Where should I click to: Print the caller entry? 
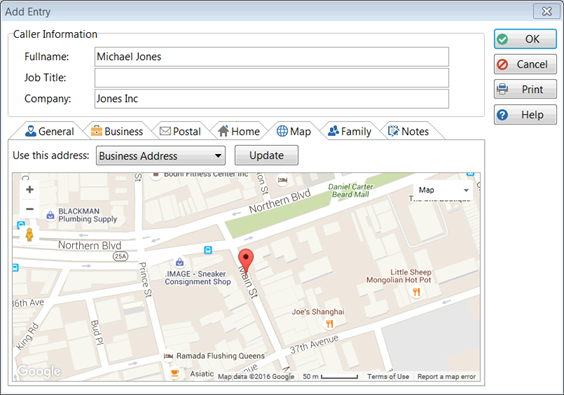pyautogui.click(x=525, y=89)
